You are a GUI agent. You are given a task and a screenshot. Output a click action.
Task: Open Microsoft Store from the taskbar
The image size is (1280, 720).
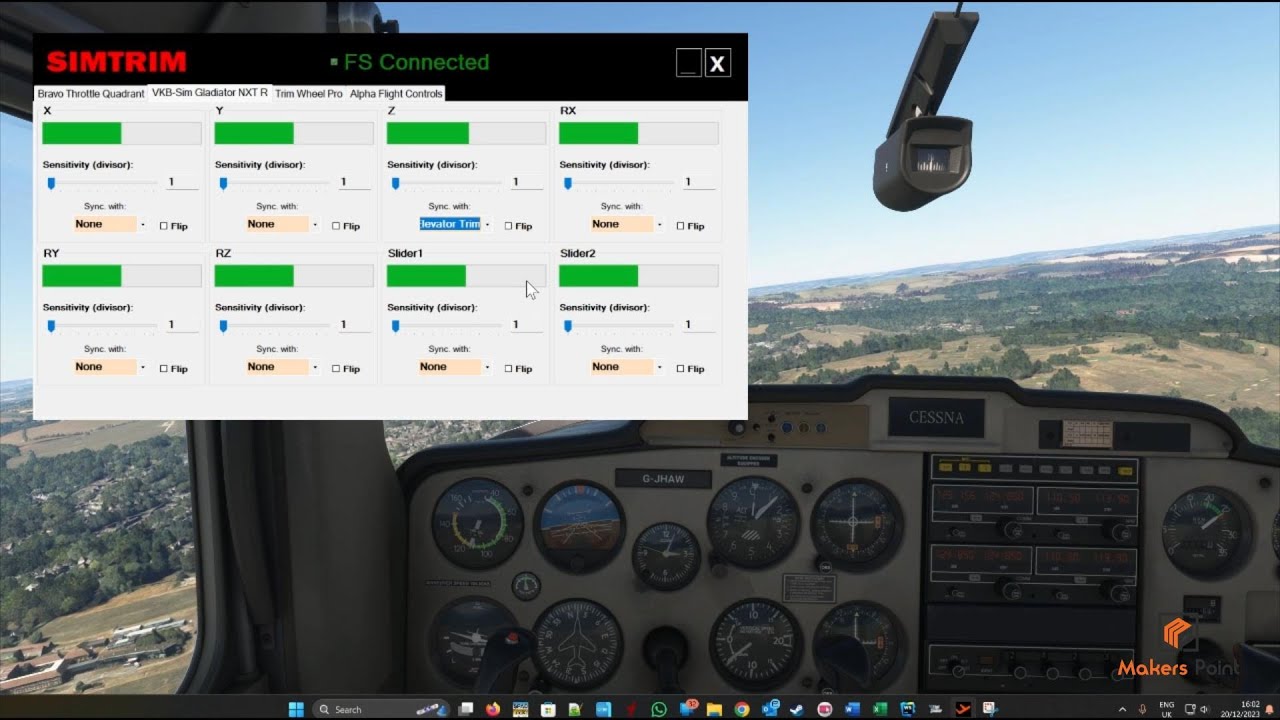[x=548, y=709]
